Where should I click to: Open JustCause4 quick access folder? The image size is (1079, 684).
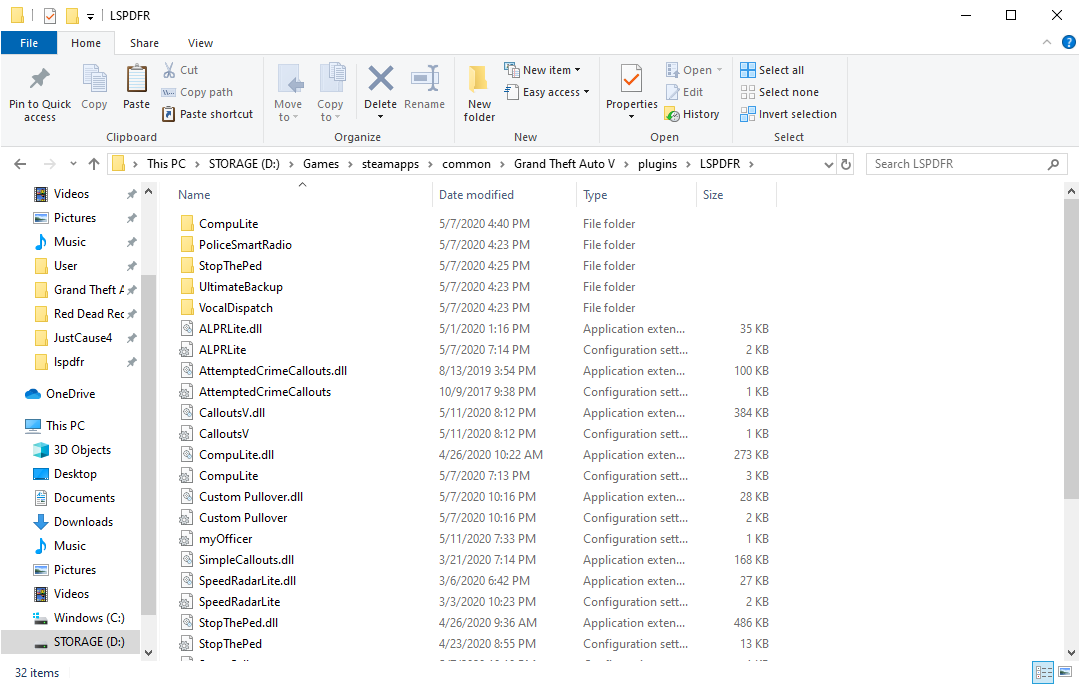(x=83, y=338)
